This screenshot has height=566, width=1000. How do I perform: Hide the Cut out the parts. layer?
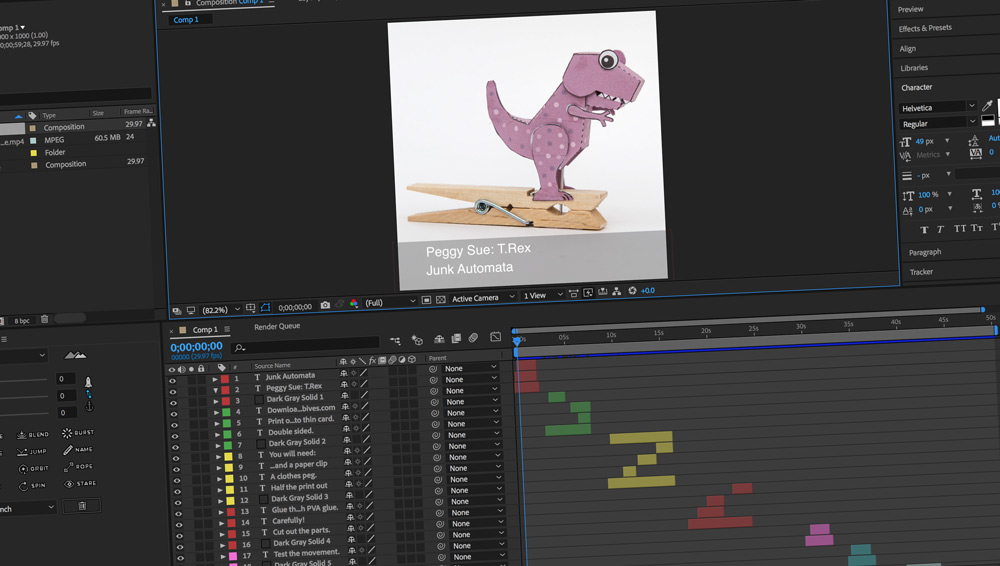pyautogui.click(x=180, y=536)
